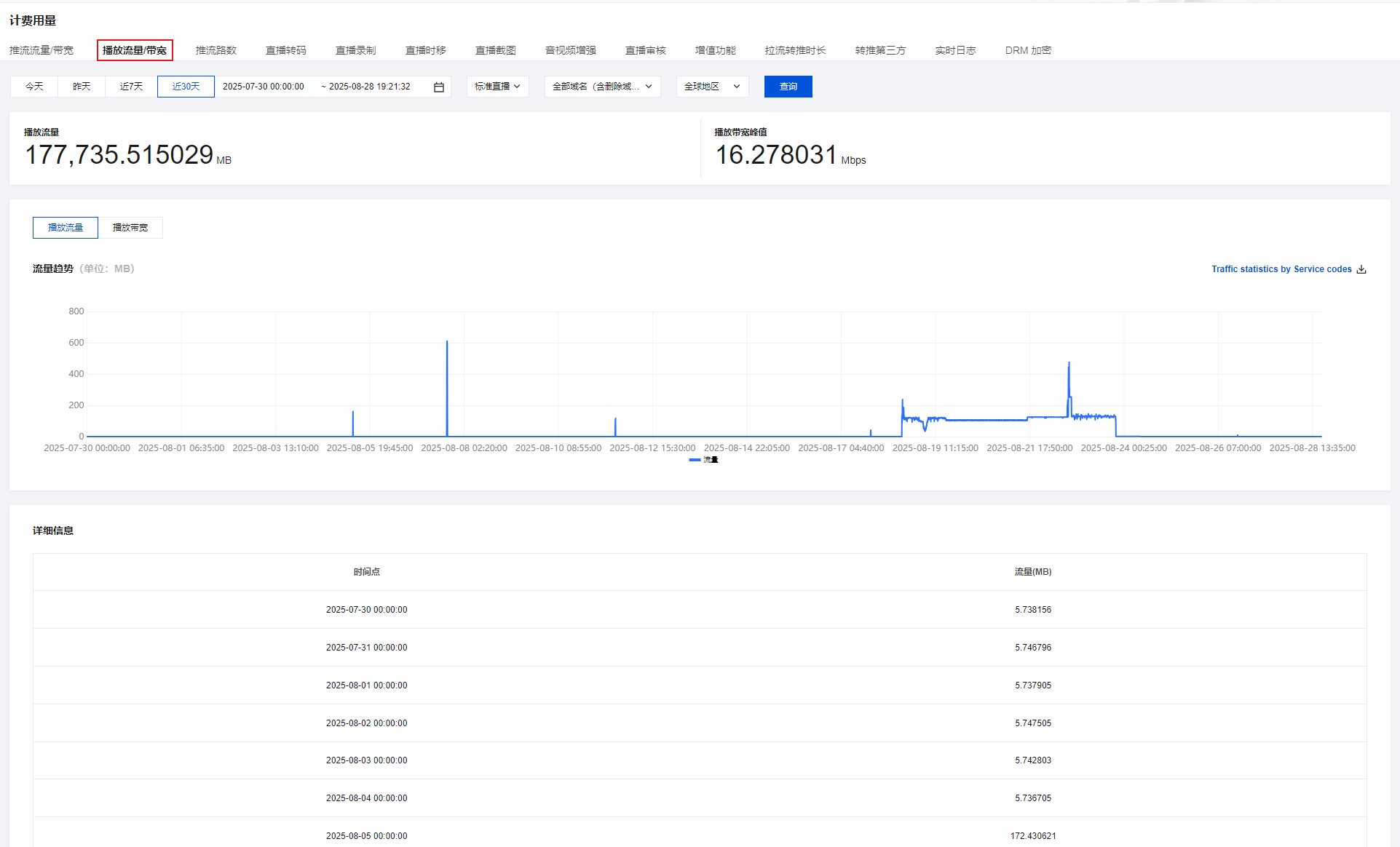The width and height of the screenshot is (1400, 847).
Task: Switch to the 直播时移 tab
Action: 426,50
